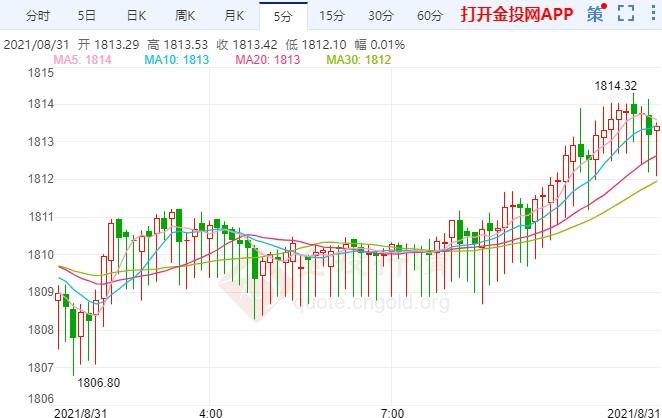Open the 打开金投网APP link
The image size is (662, 418).
(517, 14)
